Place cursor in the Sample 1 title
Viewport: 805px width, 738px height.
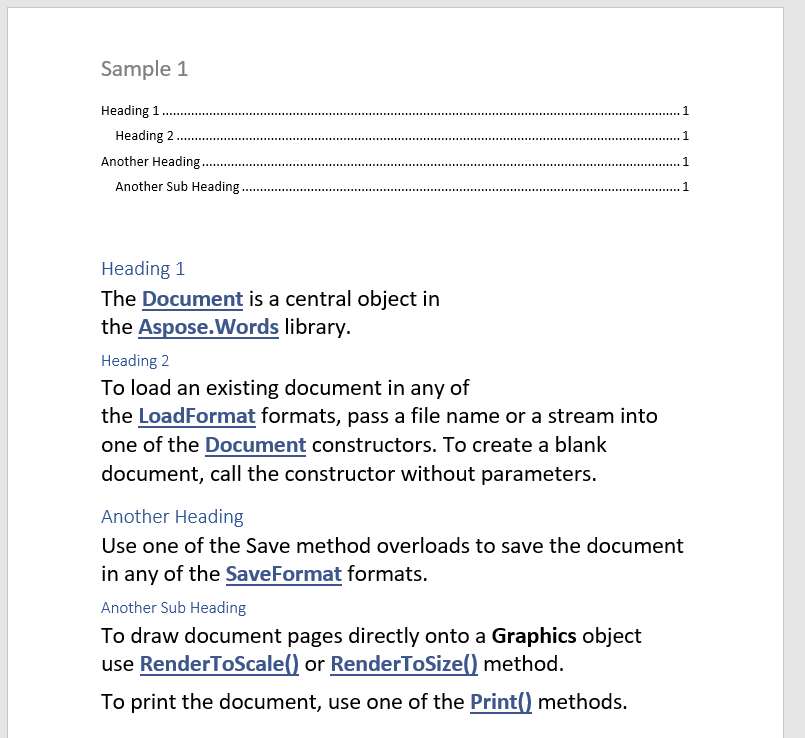pyautogui.click(x=144, y=69)
